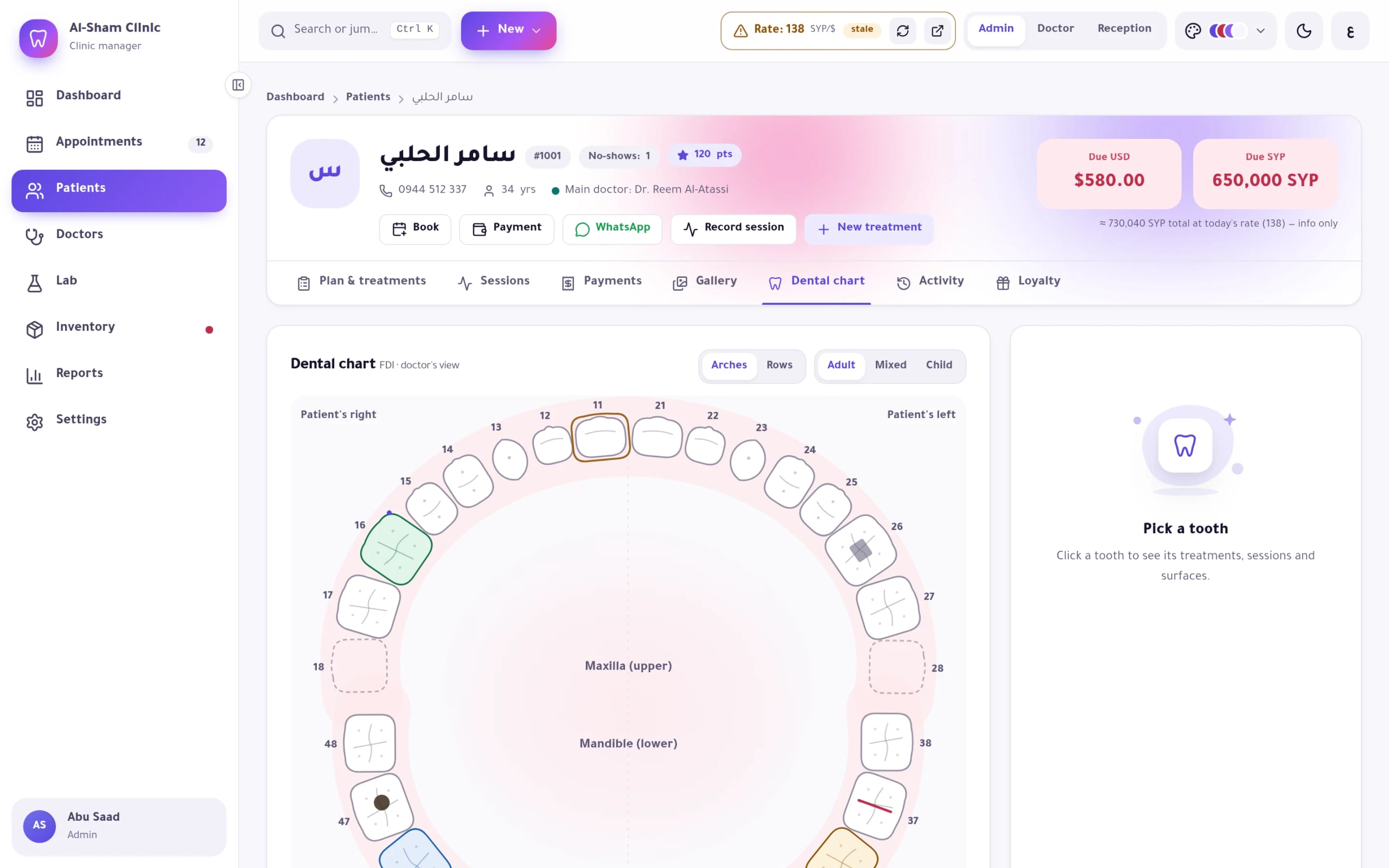The image size is (1389, 868).
Task: Select tooth 21 on the upper arch
Action: [x=657, y=437]
